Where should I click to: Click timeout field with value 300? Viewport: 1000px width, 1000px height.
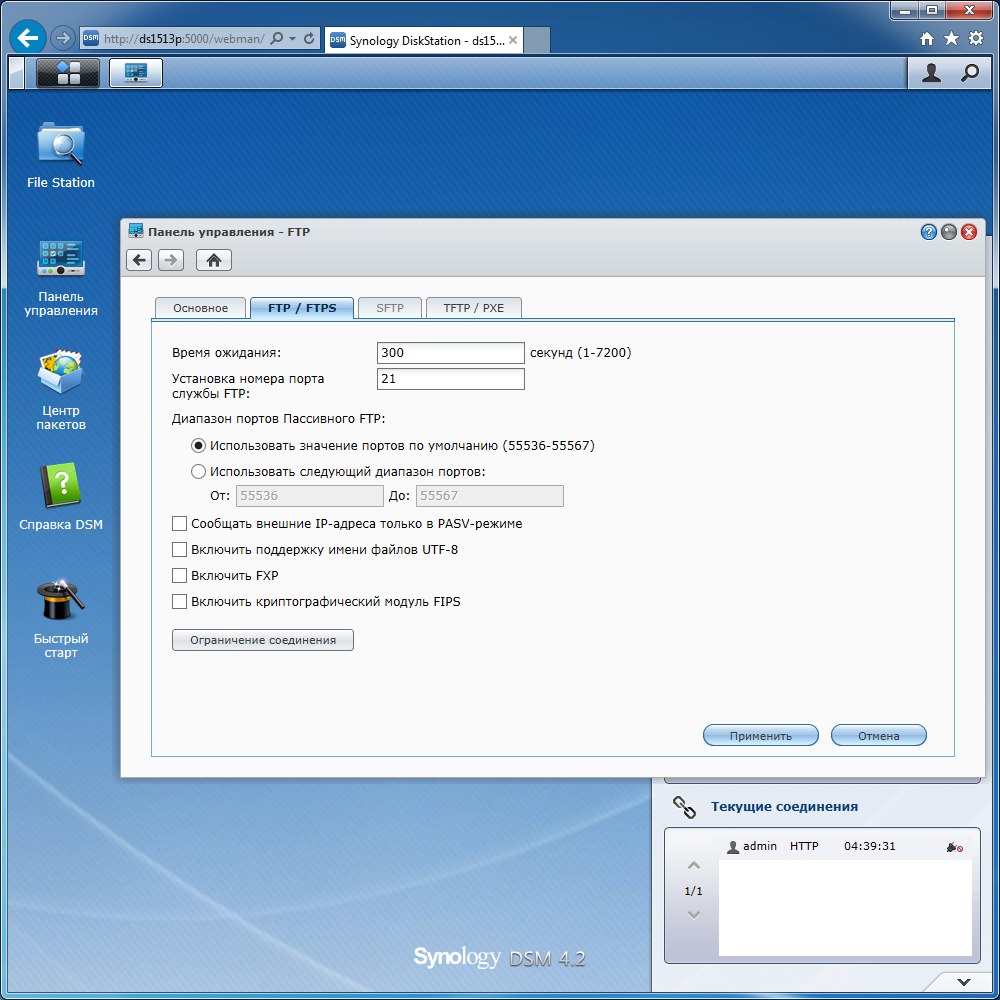[451, 353]
